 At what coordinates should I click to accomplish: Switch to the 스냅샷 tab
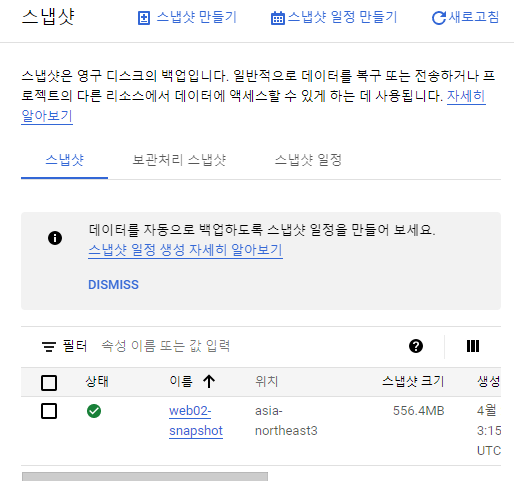(x=64, y=160)
